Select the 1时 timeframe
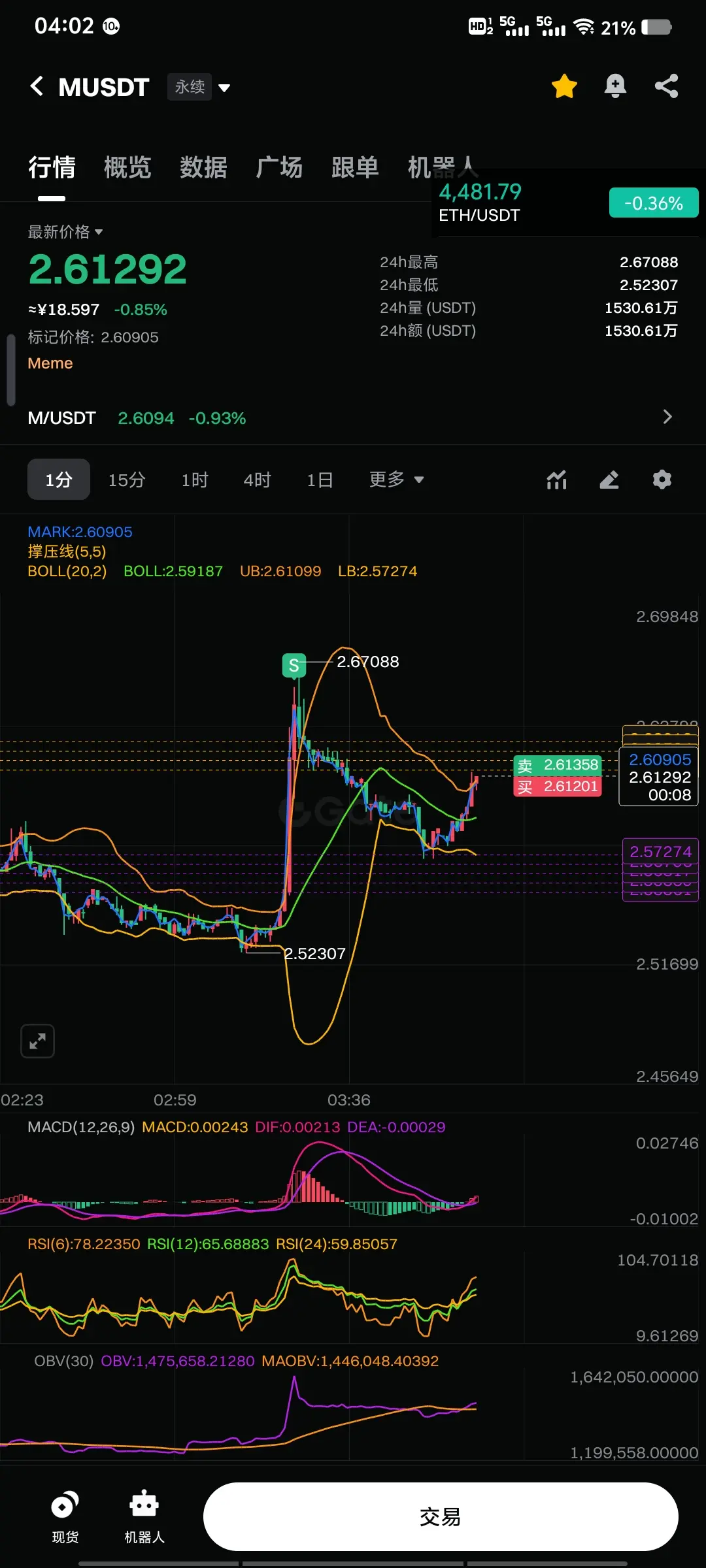The height and width of the screenshot is (1568, 706). coord(195,480)
